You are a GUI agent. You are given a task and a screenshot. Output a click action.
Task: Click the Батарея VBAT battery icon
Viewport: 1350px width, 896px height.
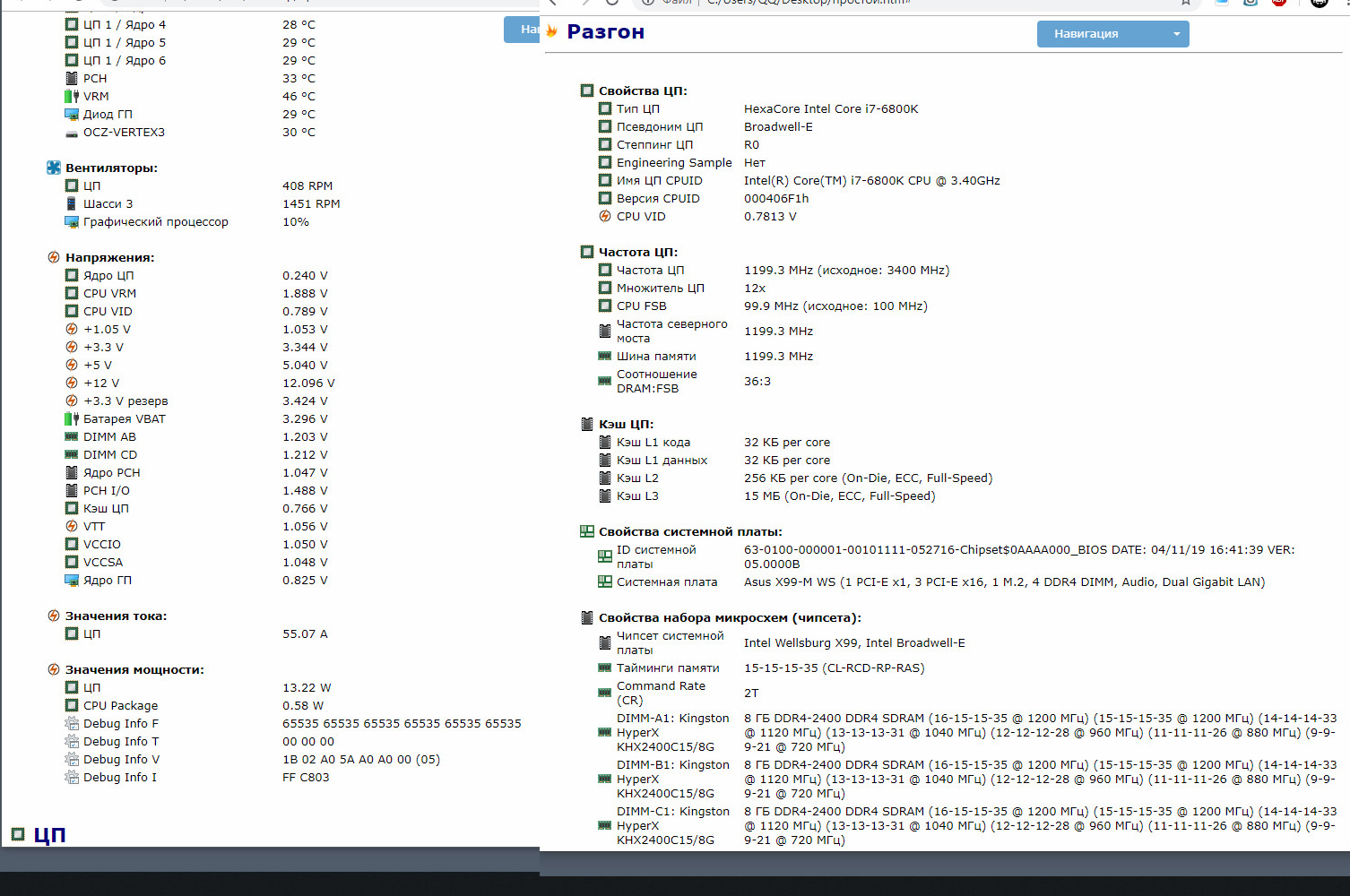(72, 418)
